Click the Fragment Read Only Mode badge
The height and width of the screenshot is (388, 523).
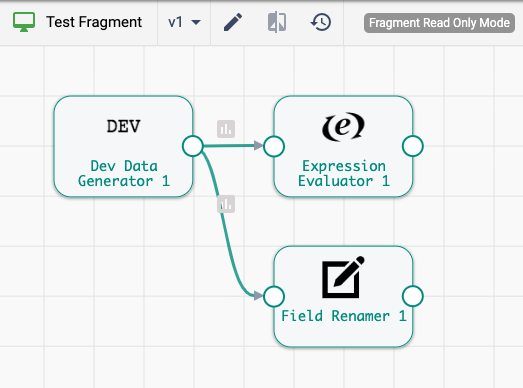[439, 23]
